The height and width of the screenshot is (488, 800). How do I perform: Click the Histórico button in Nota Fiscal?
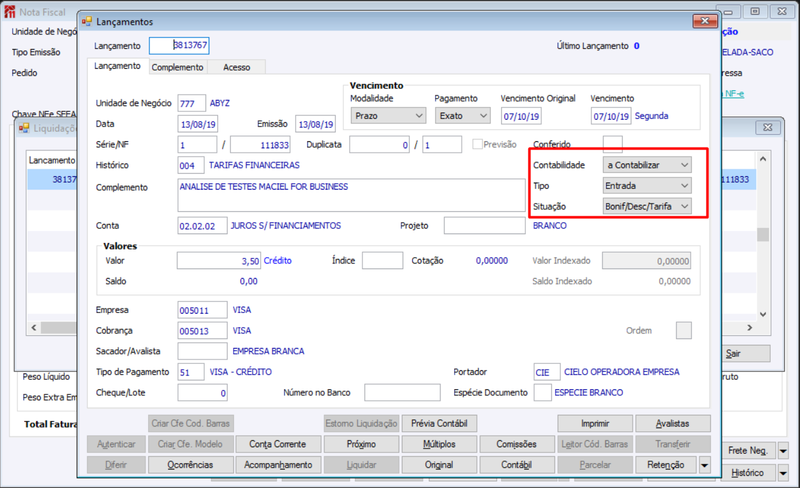pyautogui.click(x=748, y=473)
